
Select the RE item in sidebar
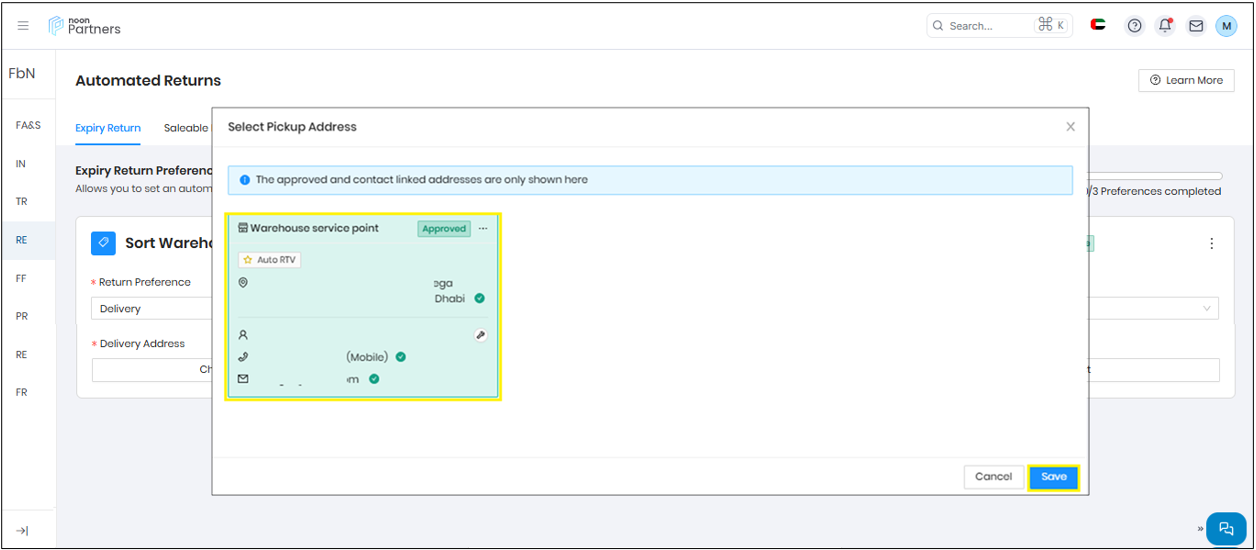21,240
